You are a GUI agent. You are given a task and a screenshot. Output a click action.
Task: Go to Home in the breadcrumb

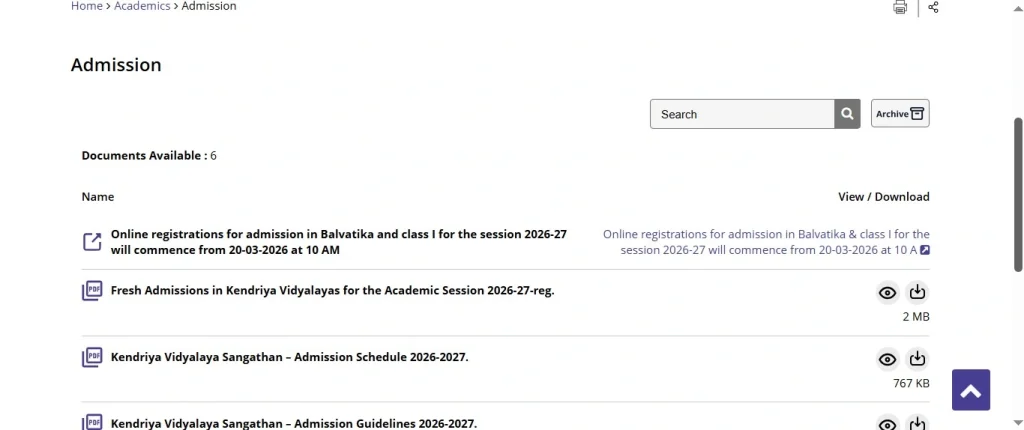[x=87, y=6]
